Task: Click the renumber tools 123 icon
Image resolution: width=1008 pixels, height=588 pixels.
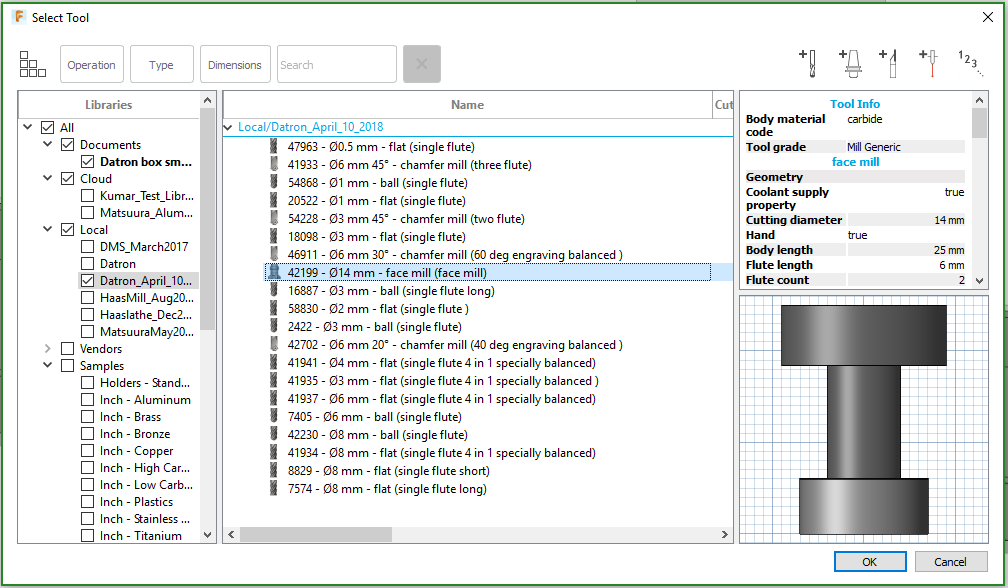Action: pyautogui.click(x=970, y=64)
